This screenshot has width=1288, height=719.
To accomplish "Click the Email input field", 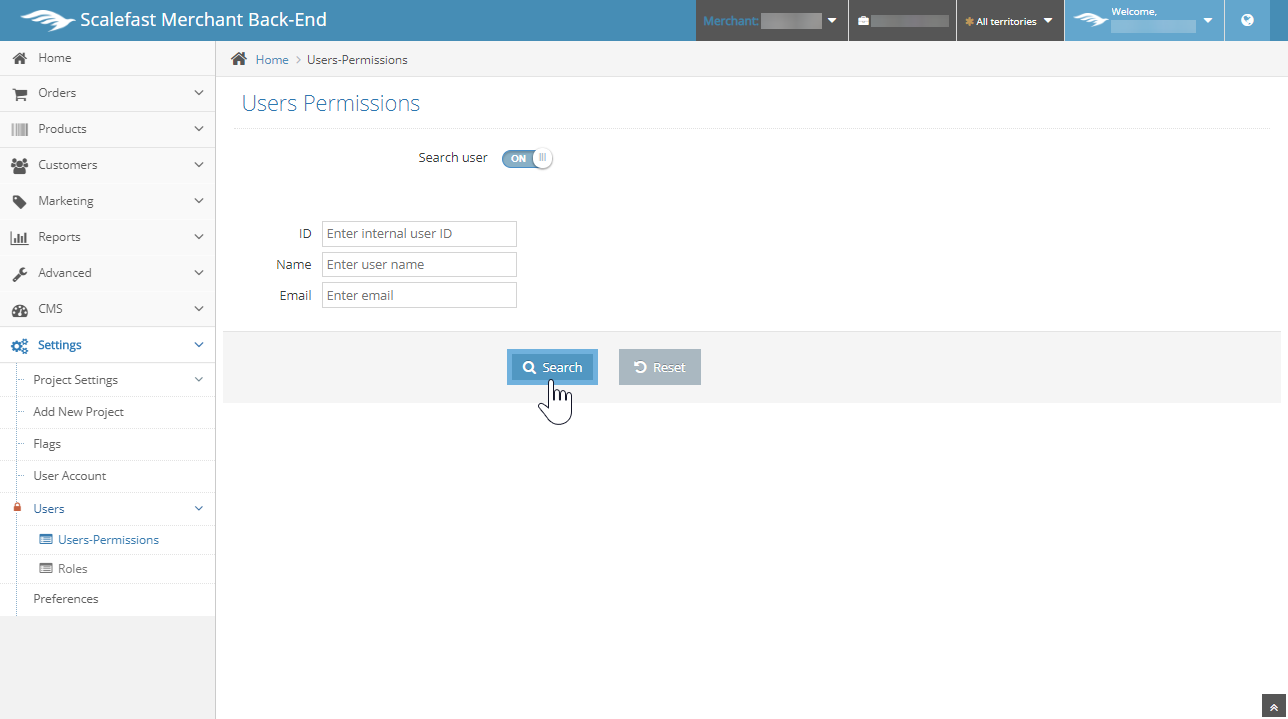I will coord(419,295).
